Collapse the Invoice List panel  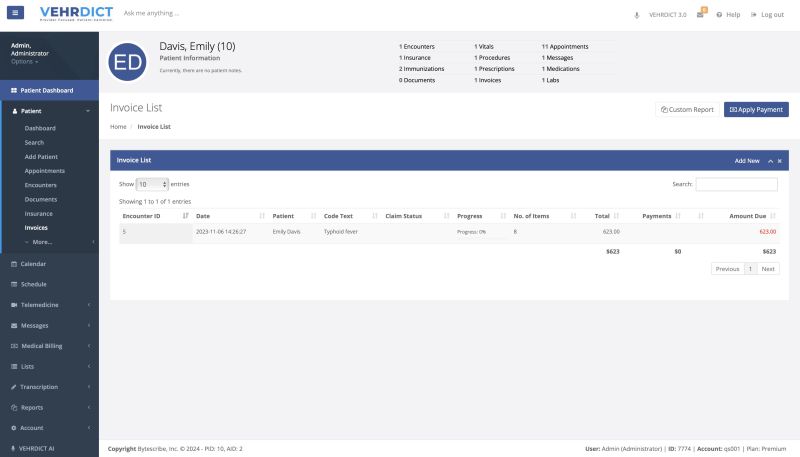coord(770,160)
